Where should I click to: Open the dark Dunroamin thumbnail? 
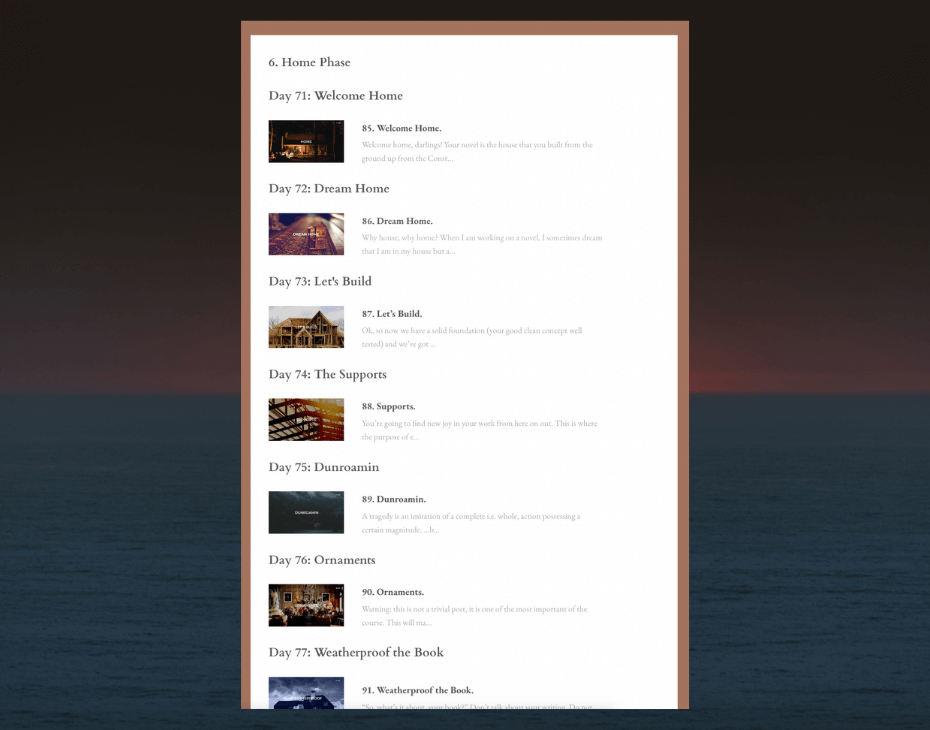pyautogui.click(x=306, y=512)
